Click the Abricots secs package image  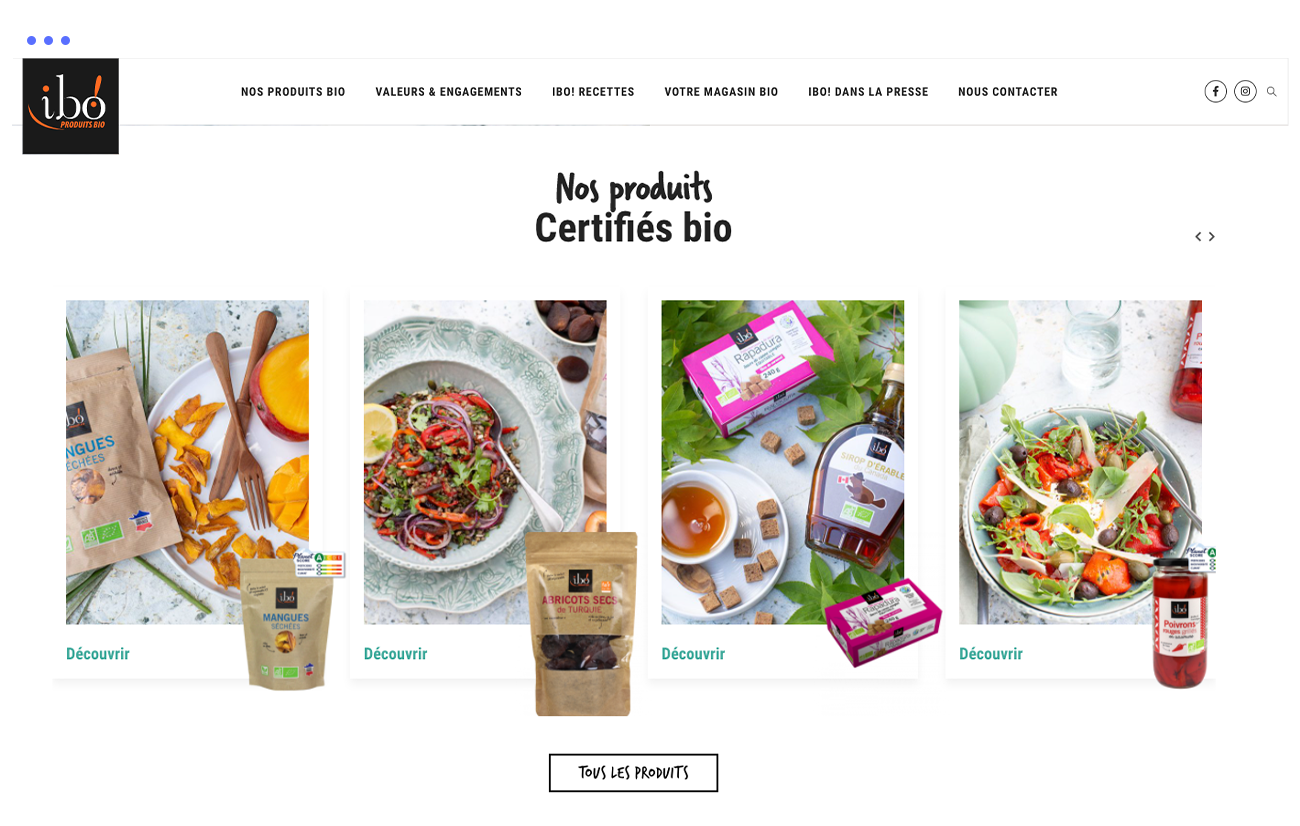tap(582, 624)
